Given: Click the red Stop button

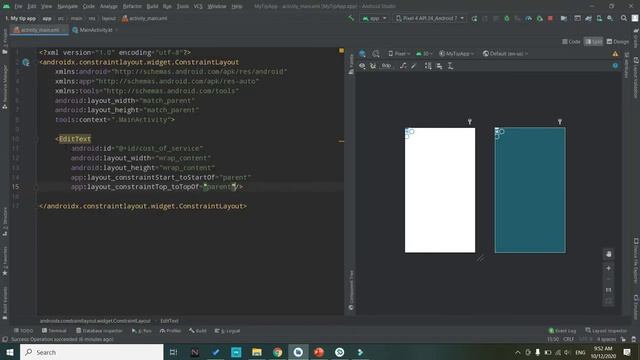Looking at the screenshot, I should [x=550, y=18].
